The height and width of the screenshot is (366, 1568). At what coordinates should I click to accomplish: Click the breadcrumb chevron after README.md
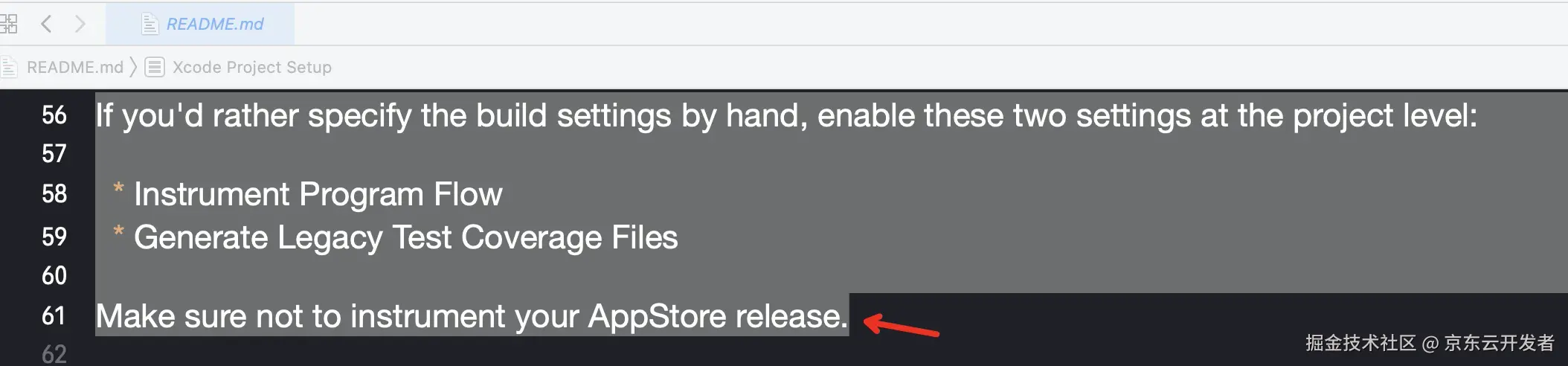click(x=134, y=67)
